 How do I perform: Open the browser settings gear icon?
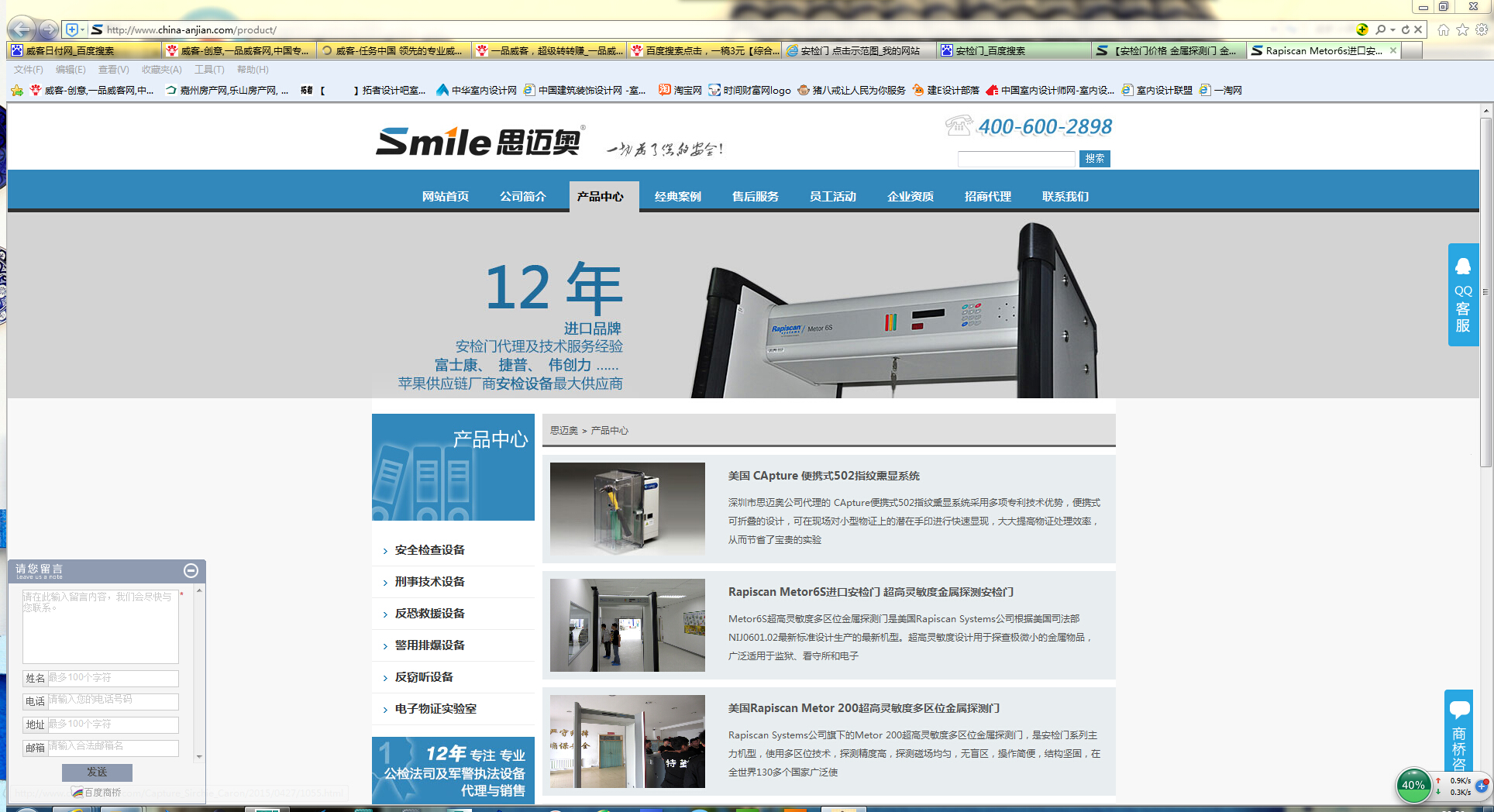point(1481,29)
